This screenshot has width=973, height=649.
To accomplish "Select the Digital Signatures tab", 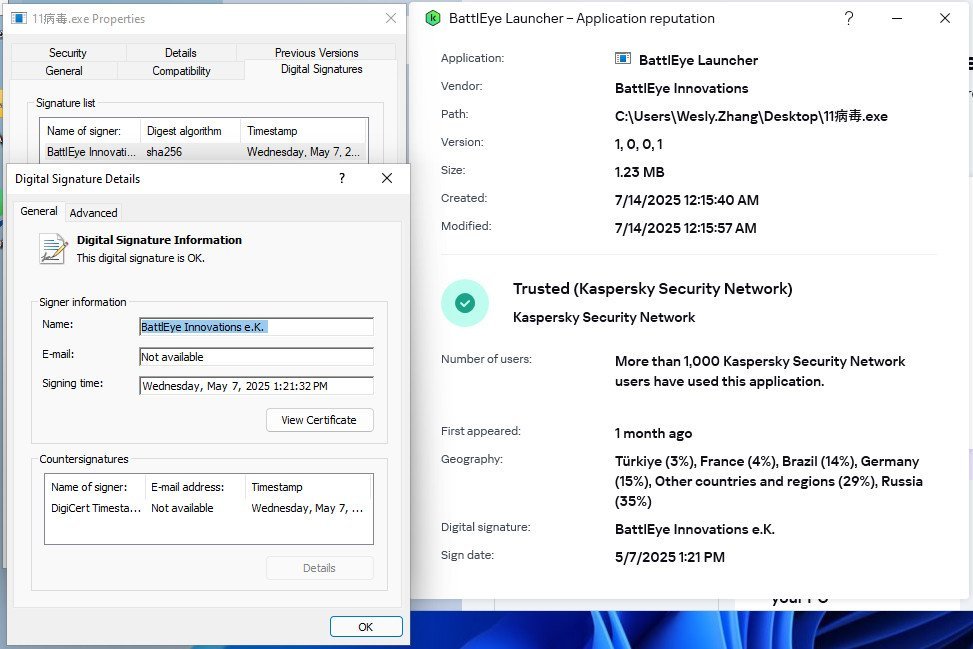I will pyautogui.click(x=321, y=69).
